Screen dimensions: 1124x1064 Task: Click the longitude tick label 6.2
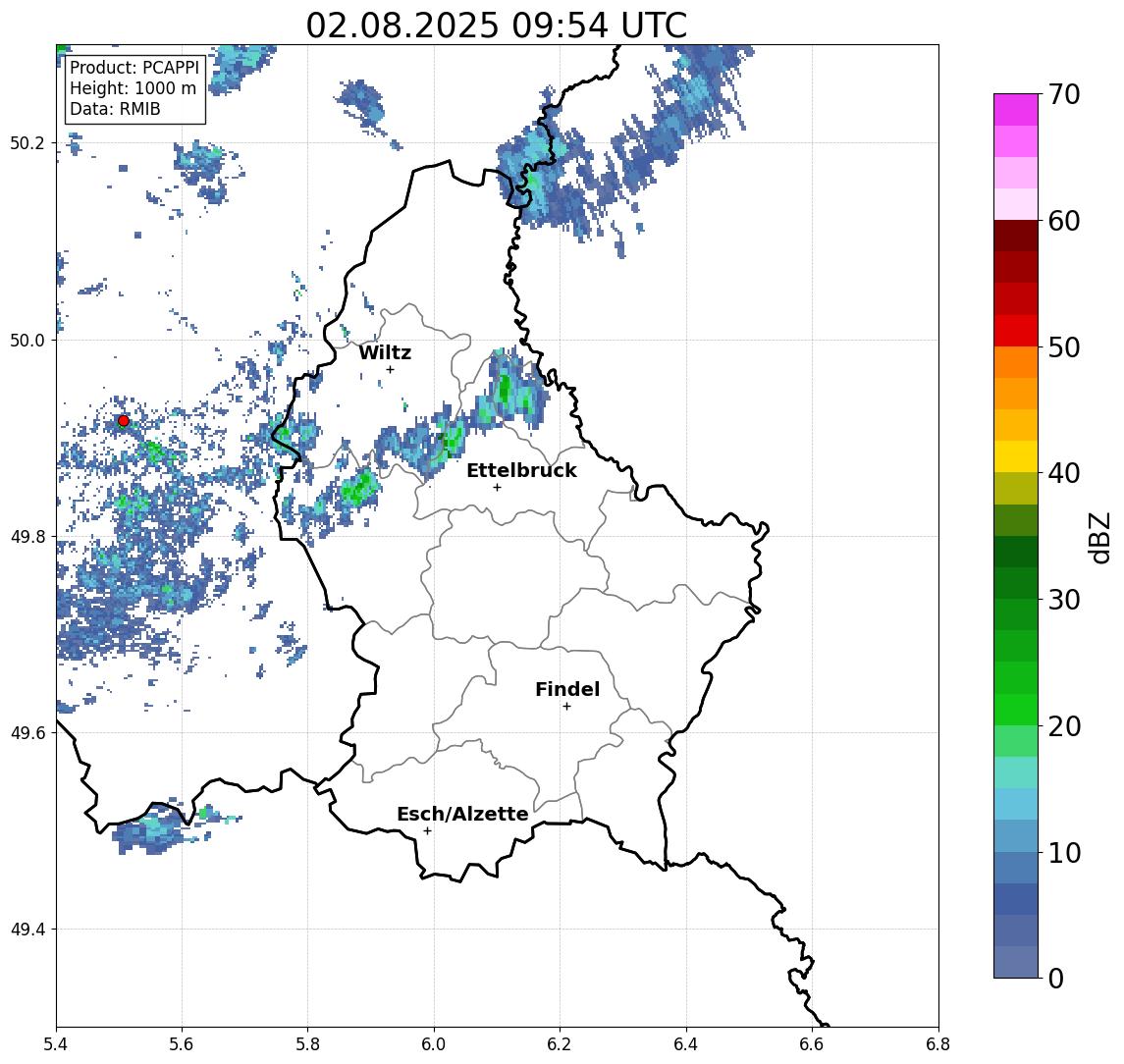(x=560, y=1044)
